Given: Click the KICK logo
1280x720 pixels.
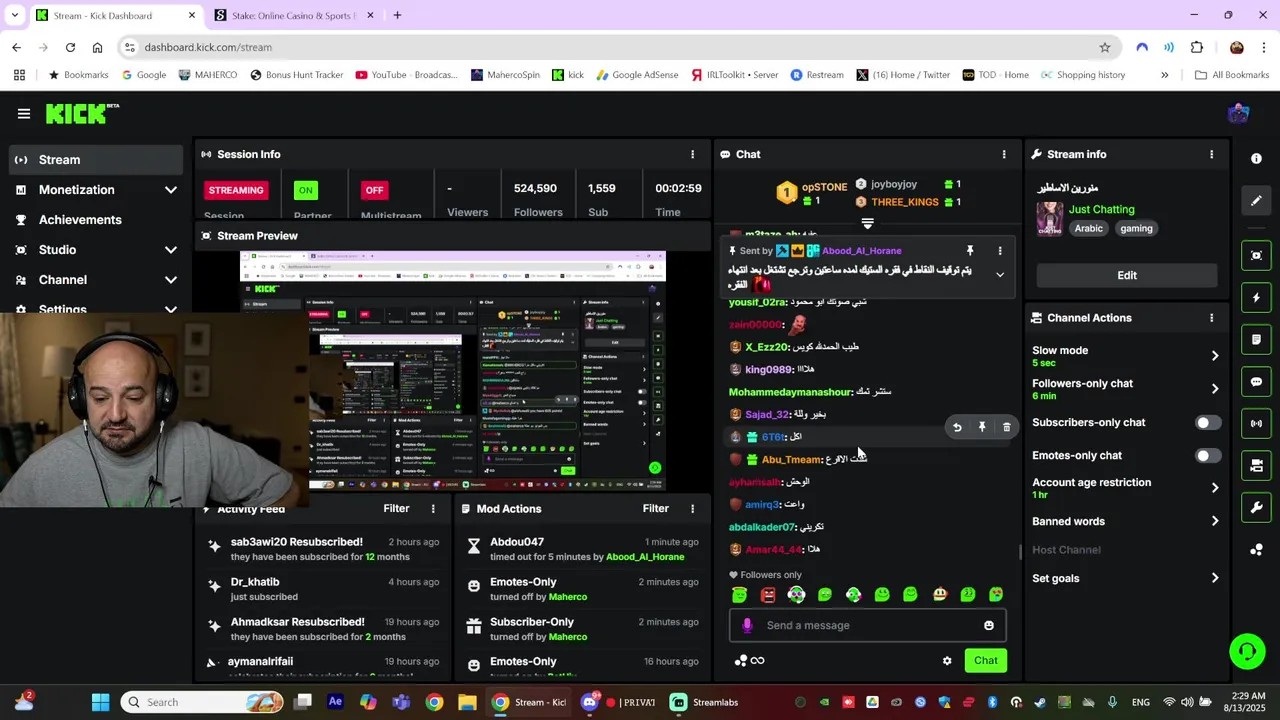Looking at the screenshot, I should click(x=81, y=114).
